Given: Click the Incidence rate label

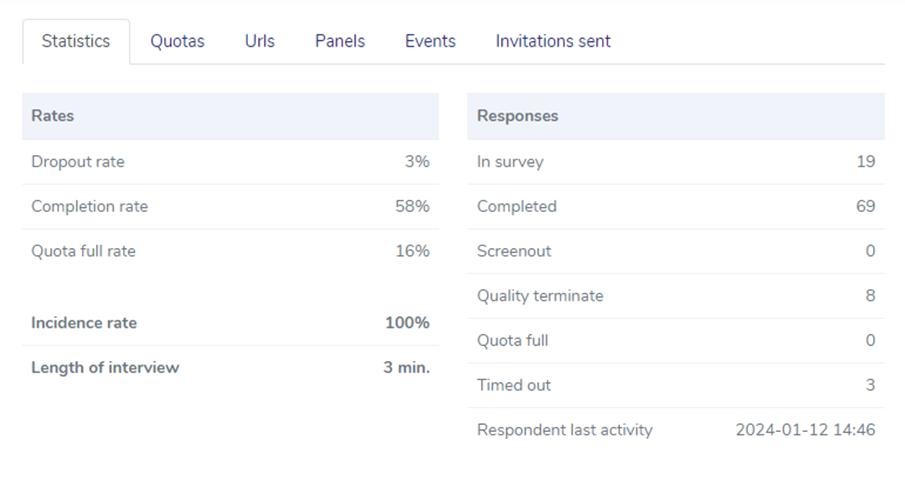Looking at the screenshot, I should point(84,323).
